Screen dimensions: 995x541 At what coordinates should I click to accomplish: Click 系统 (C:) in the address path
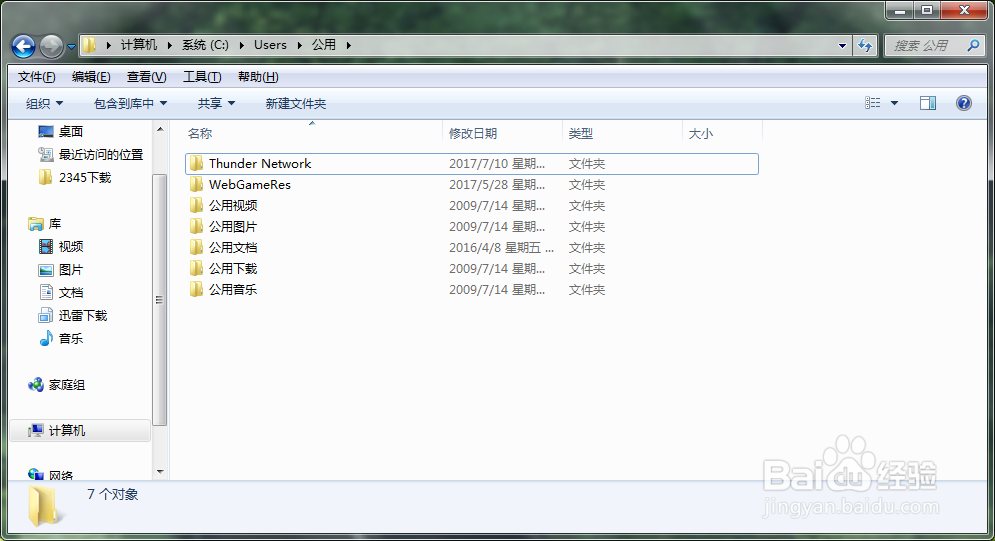click(x=206, y=45)
